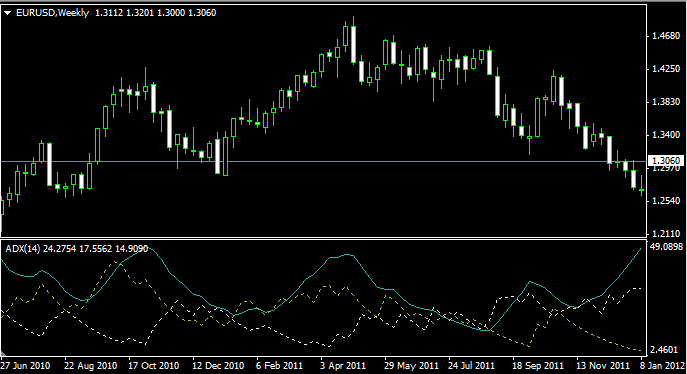
Task: Click the ADX(14) indicator label
Action: pos(23,249)
